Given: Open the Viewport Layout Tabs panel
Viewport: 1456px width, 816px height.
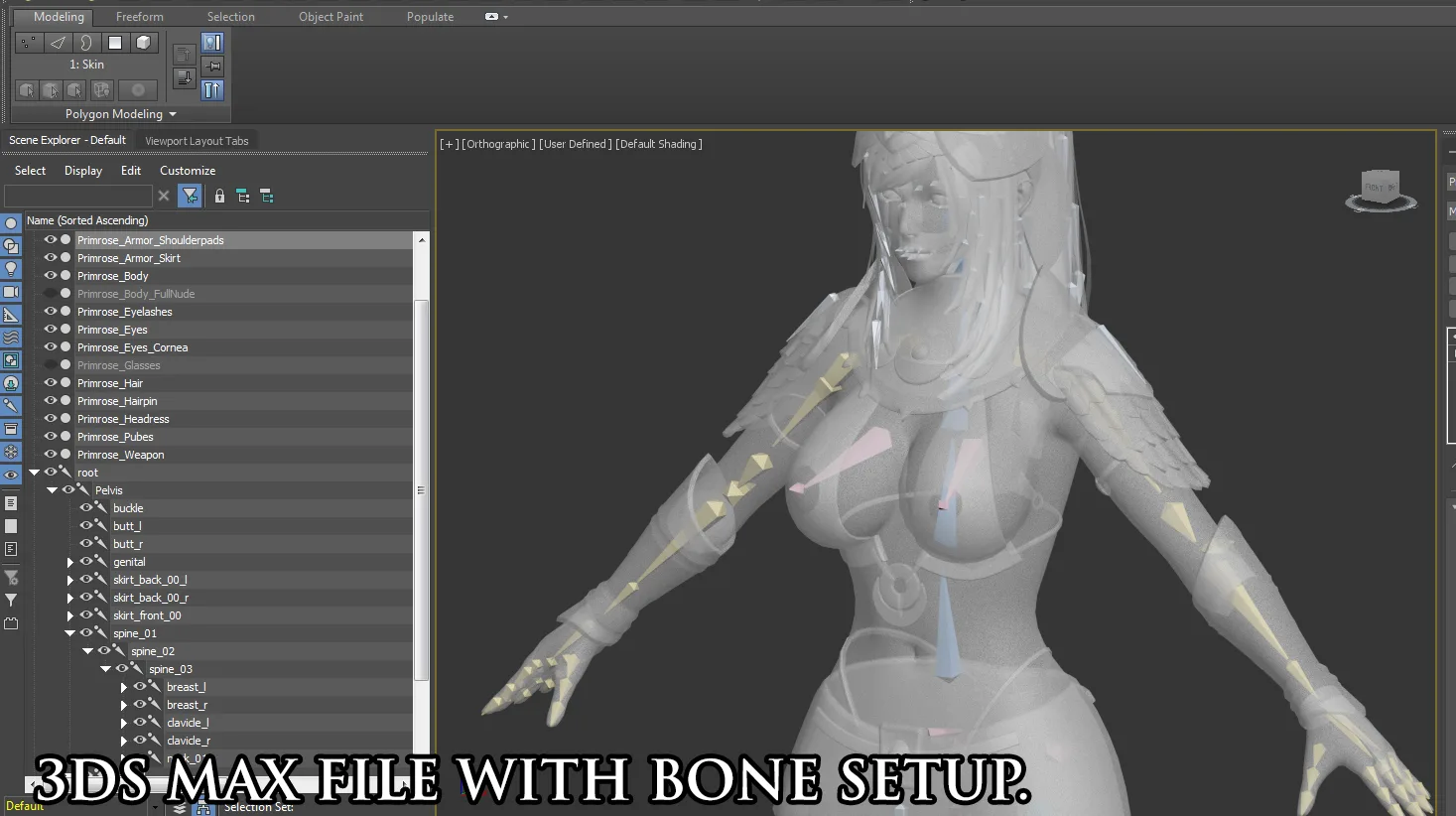Looking at the screenshot, I should click(x=197, y=141).
